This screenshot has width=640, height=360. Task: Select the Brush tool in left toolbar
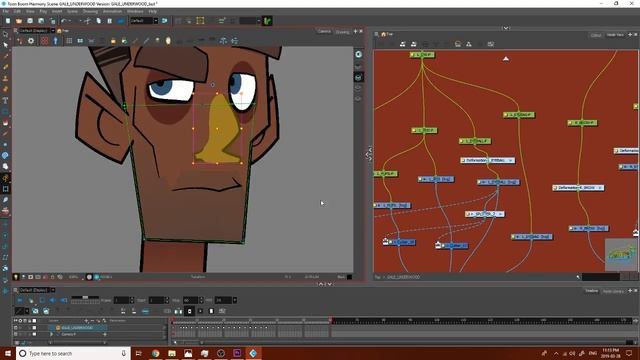point(5,56)
